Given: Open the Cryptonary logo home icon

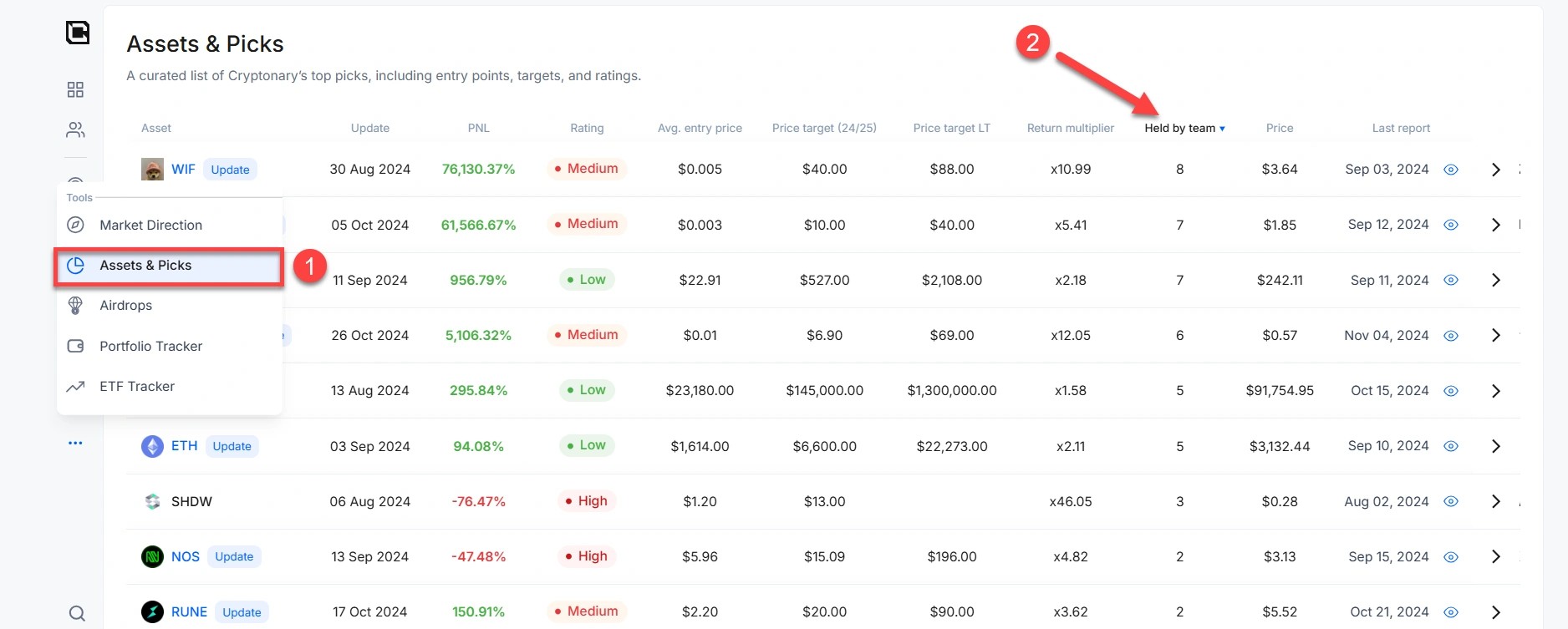Looking at the screenshot, I should 78,33.
